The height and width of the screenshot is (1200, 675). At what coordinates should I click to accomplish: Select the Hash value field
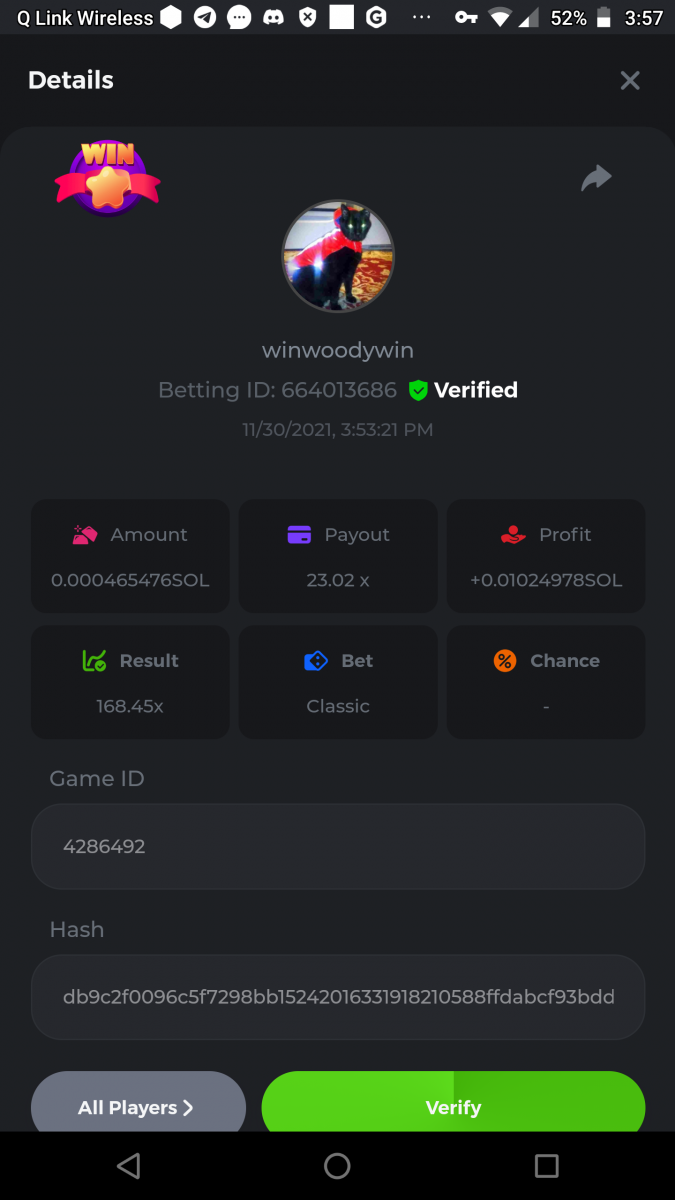click(x=338, y=997)
